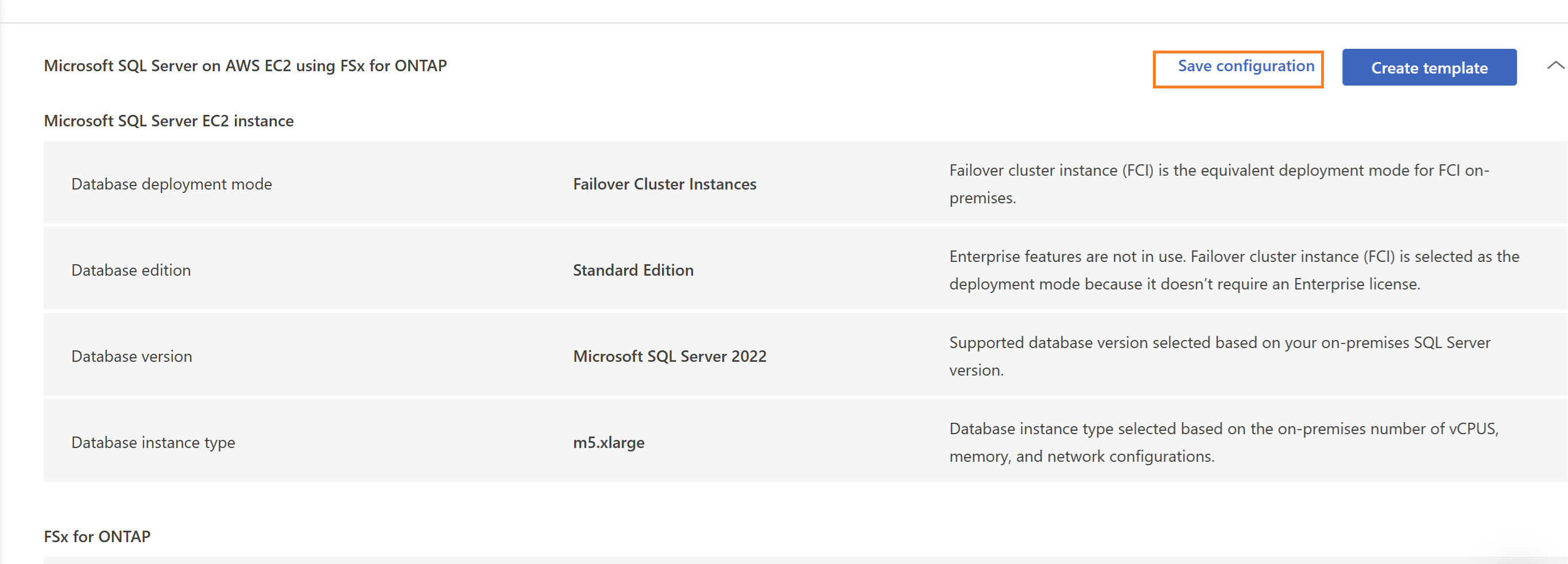This screenshot has height=564, width=1568.
Task: Click the supported database version description text
Action: click(1220, 356)
